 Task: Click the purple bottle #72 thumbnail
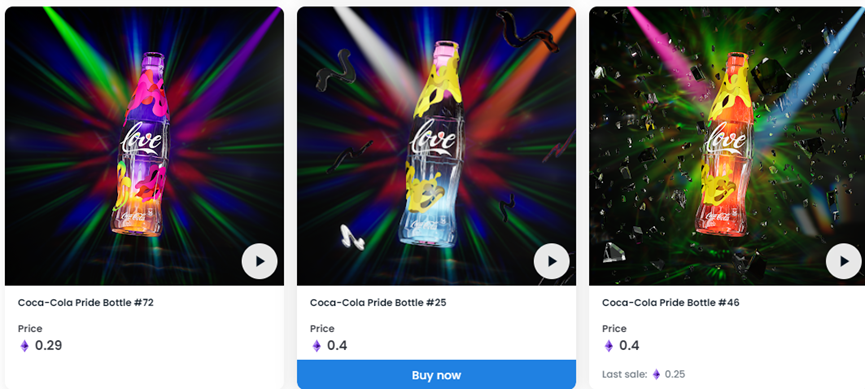[x=145, y=146]
